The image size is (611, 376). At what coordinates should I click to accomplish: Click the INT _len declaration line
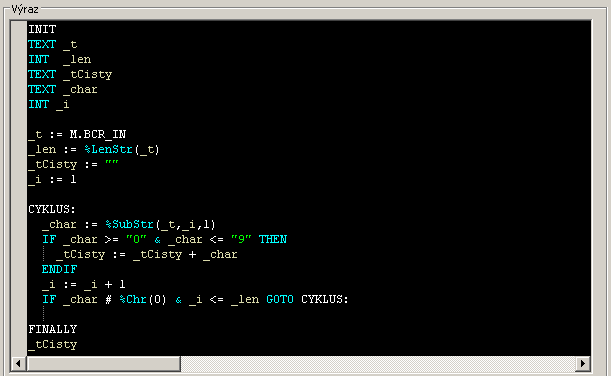(60, 59)
